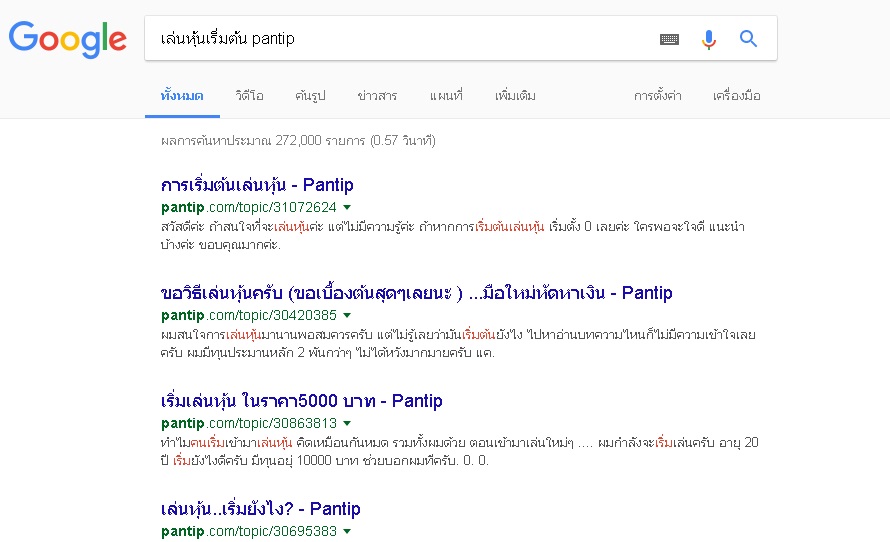Open the แผนที่ tab

tap(446, 95)
